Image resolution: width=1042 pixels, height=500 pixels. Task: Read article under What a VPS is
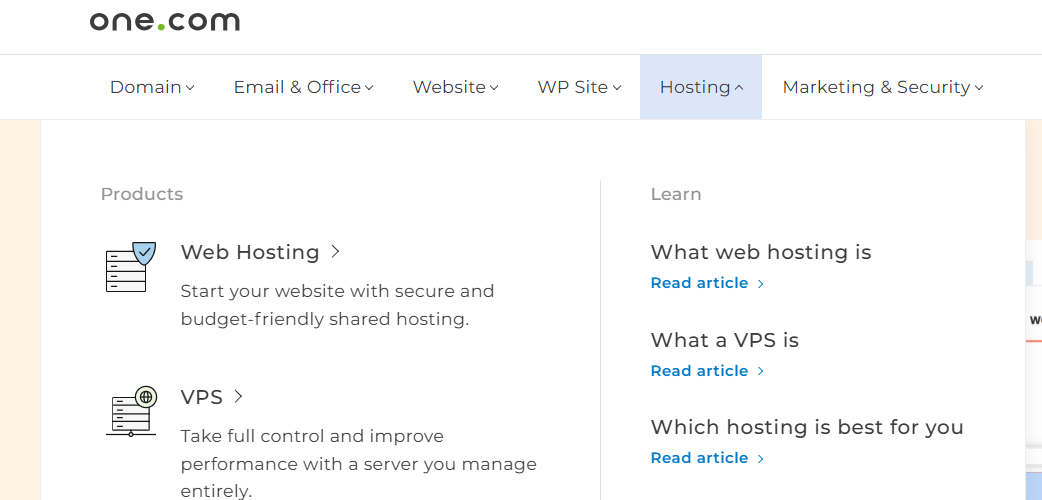pos(707,371)
